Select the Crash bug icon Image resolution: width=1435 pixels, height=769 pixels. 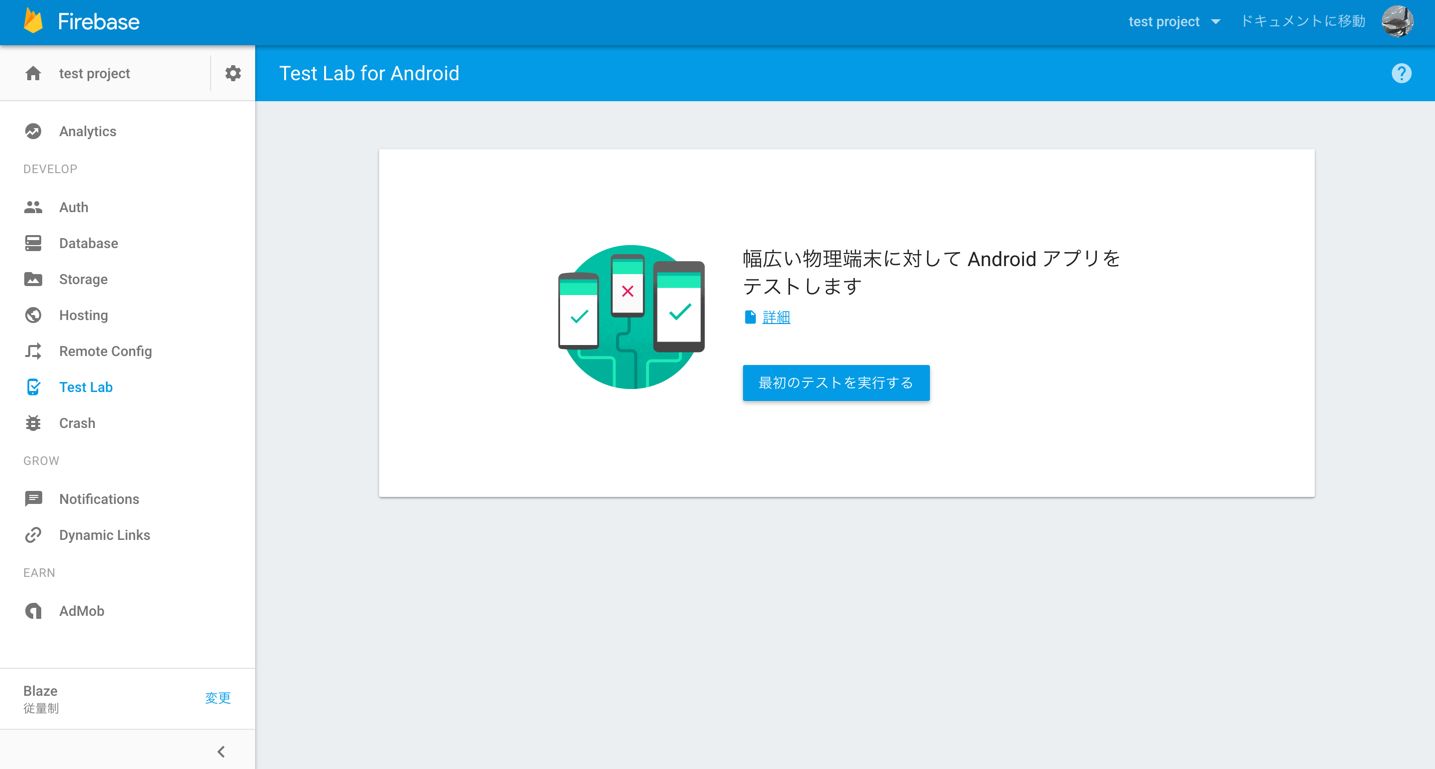33,423
